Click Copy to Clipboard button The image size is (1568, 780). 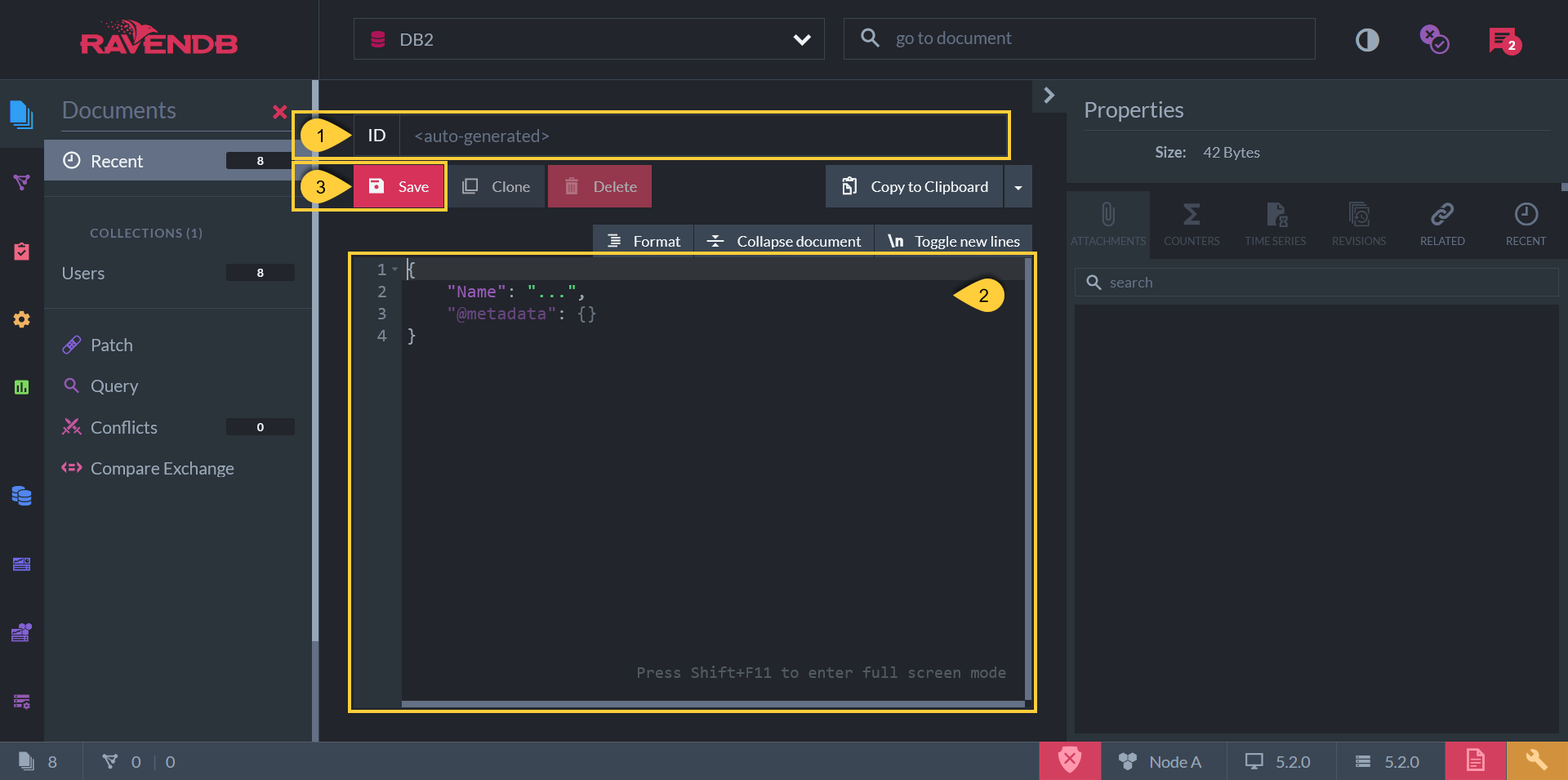point(915,187)
